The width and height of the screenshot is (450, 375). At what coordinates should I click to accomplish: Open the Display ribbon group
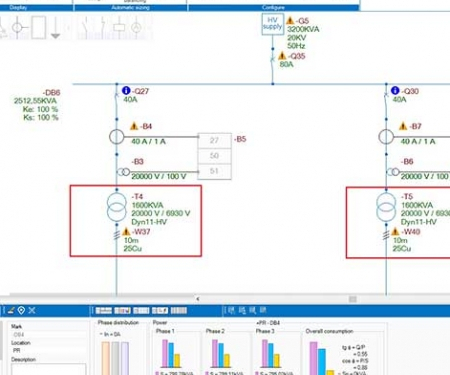pyautogui.click(x=18, y=7)
